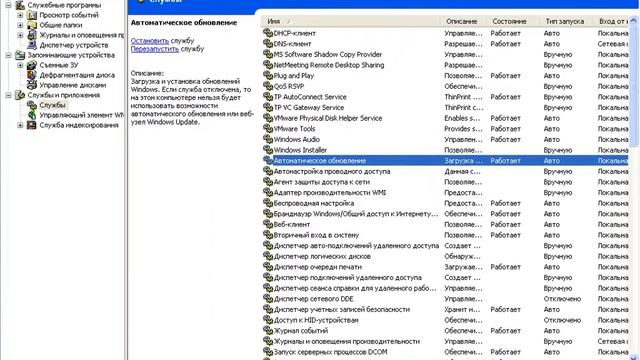The width and height of the screenshot is (640, 360).
Task: Click the gear icon of Журнал событий service
Action: [268, 331]
